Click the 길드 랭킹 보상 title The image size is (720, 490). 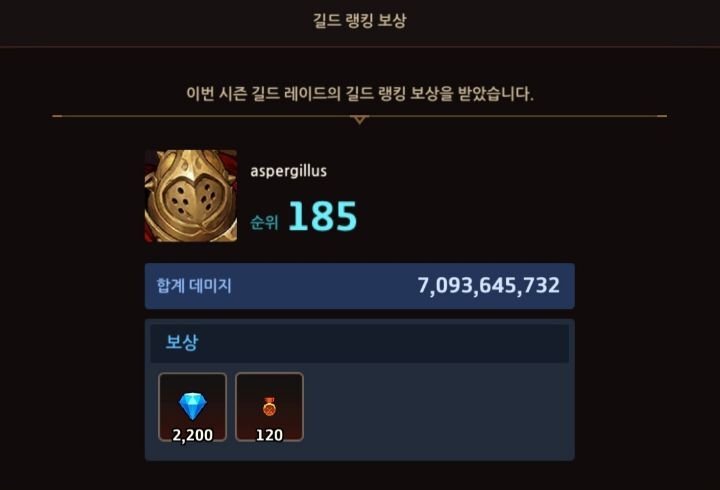pyautogui.click(x=360, y=20)
